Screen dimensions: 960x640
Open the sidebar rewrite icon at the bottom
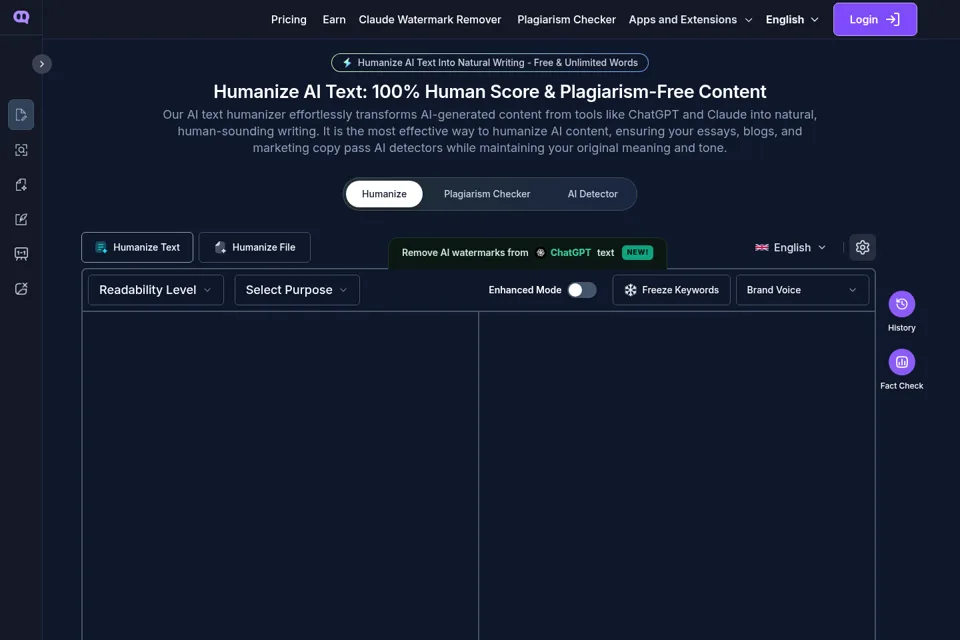(21, 288)
